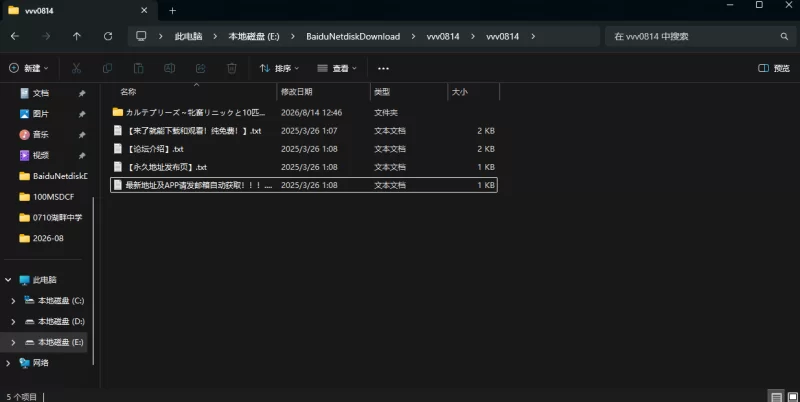Screen dimensions: 800x402
Task: Click the first vvv0814 breadcrumb
Action: tap(443, 36)
